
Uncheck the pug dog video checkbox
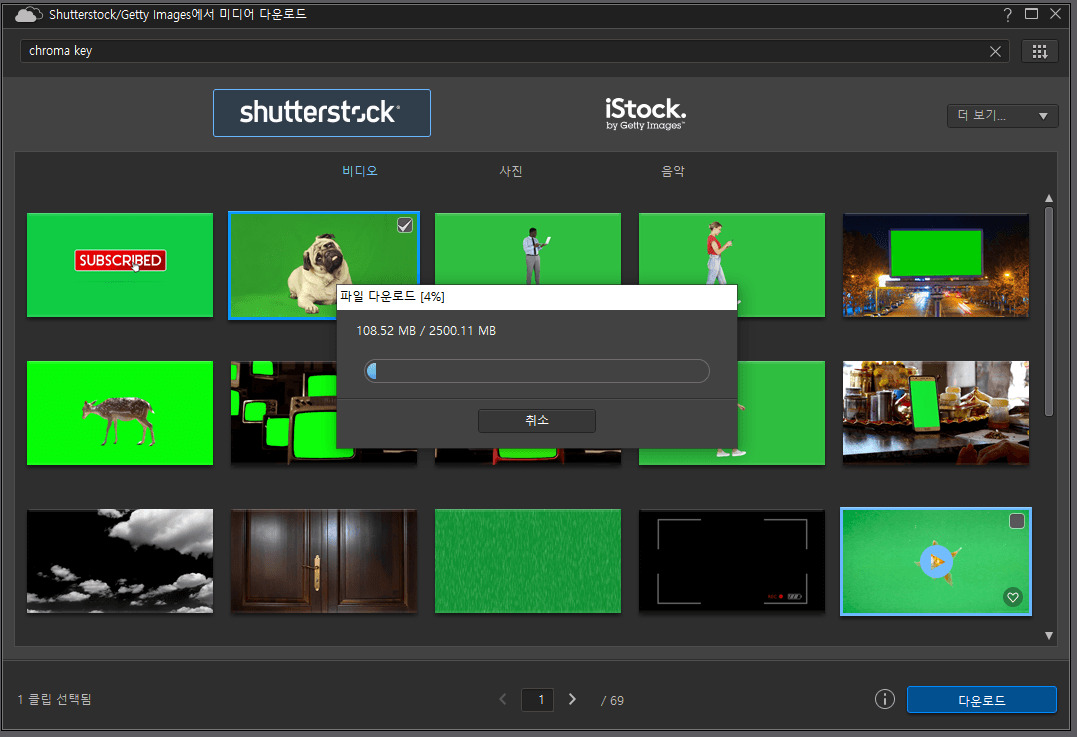pyautogui.click(x=404, y=226)
